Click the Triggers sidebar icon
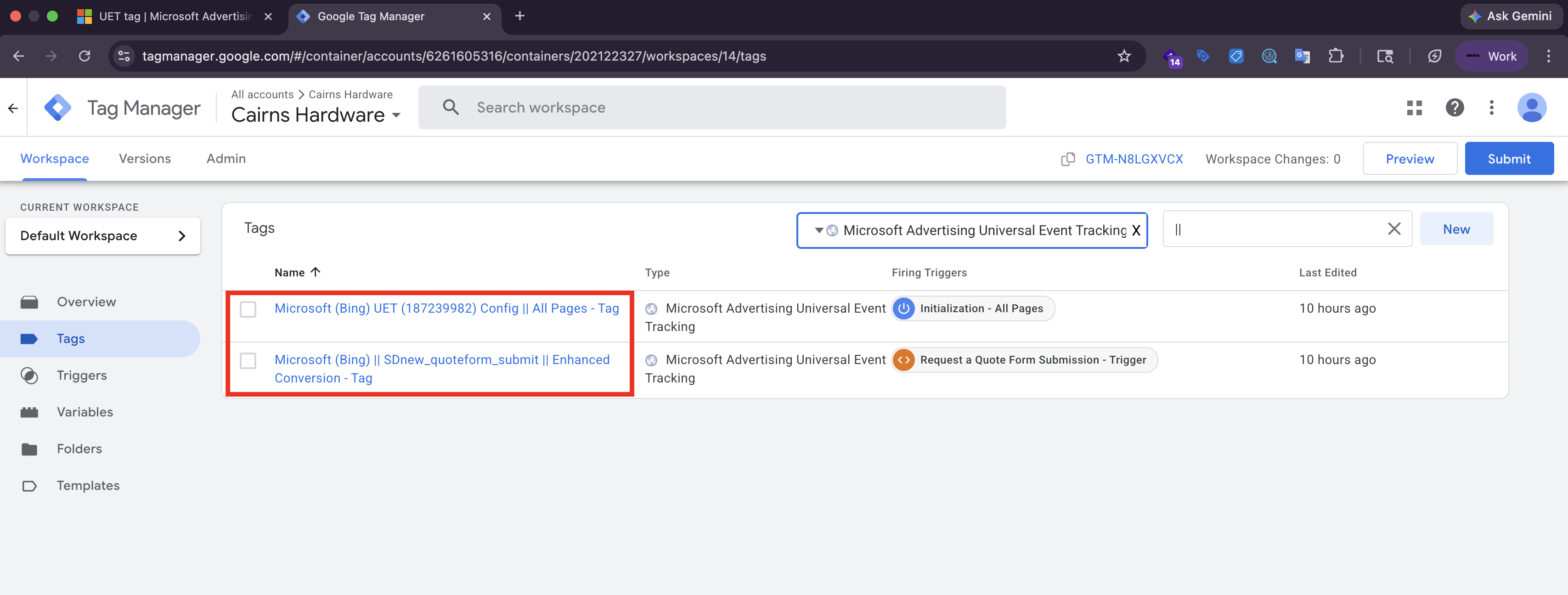The image size is (1568, 595). click(29, 376)
